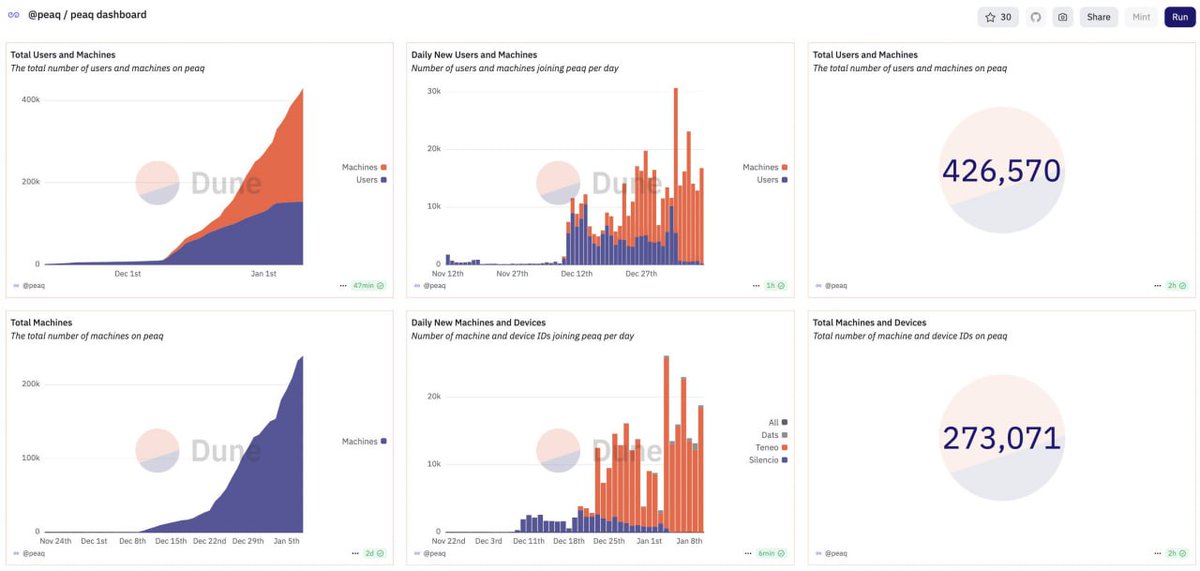The height and width of the screenshot is (571, 1200).
Task: Click the Dune logo icon beside @peaq
Action: pos(14,15)
